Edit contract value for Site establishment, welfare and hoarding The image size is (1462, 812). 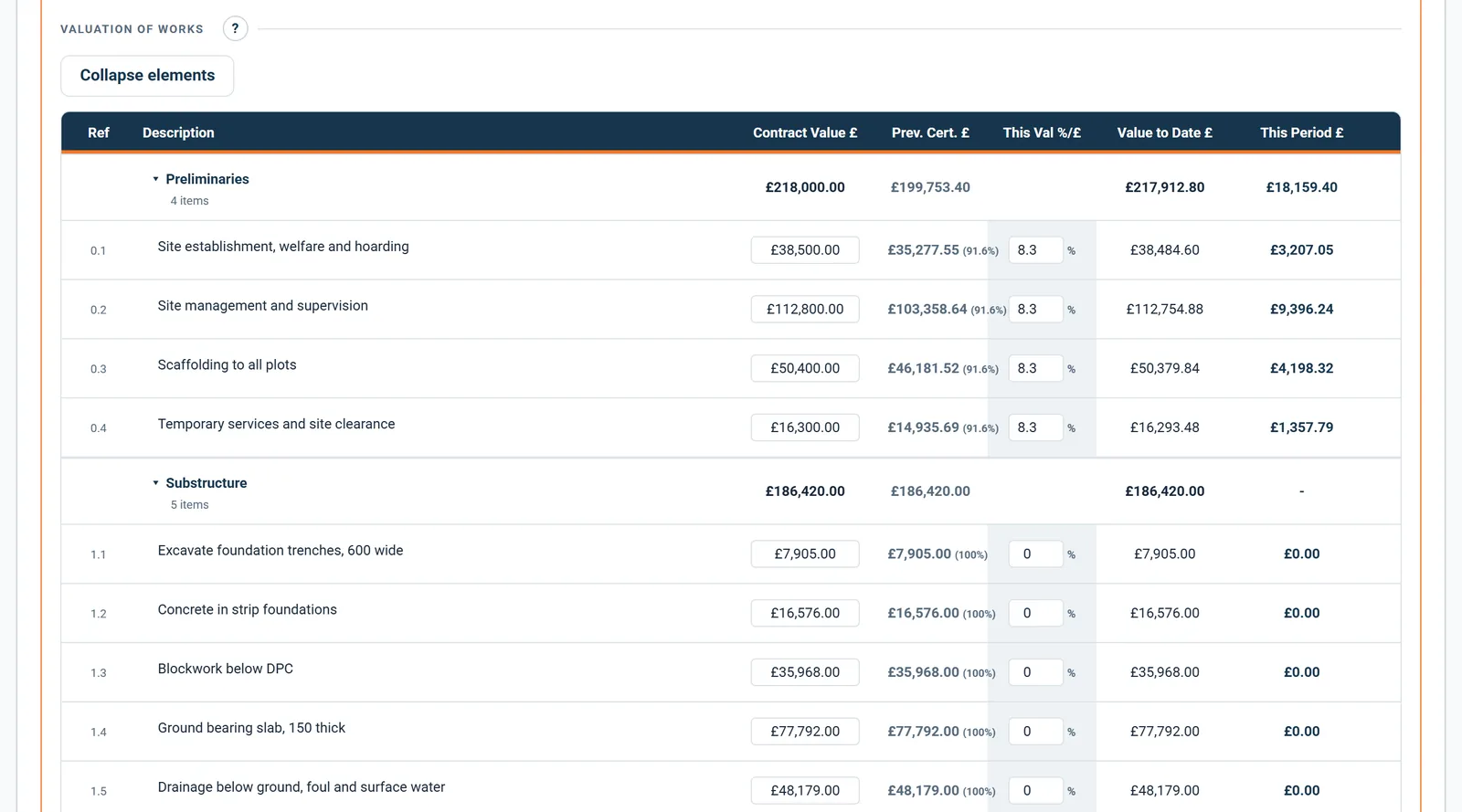(805, 250)
